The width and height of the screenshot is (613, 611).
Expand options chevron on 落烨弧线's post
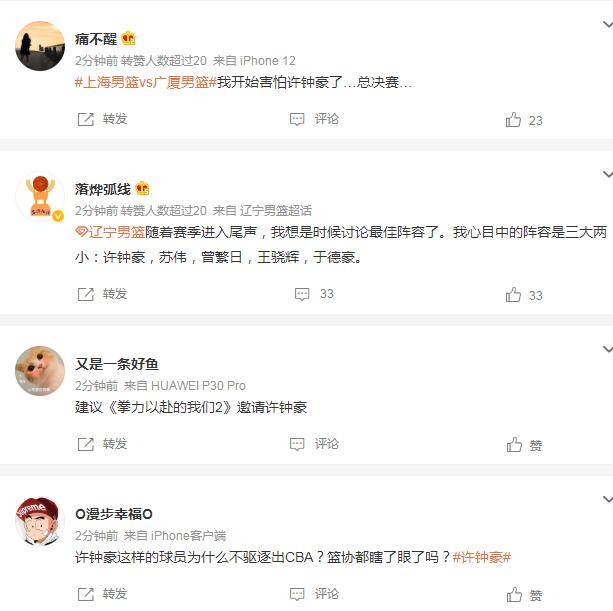point(607,174)
